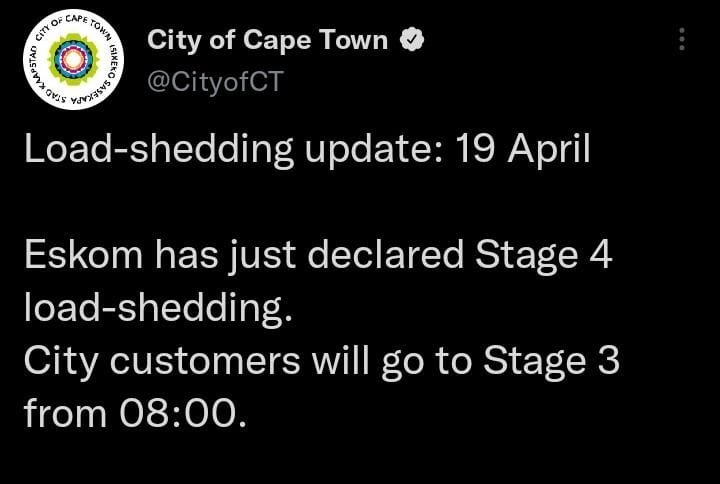Open the three-dot more options menu
720x484 pixels.
pos(682,39)
